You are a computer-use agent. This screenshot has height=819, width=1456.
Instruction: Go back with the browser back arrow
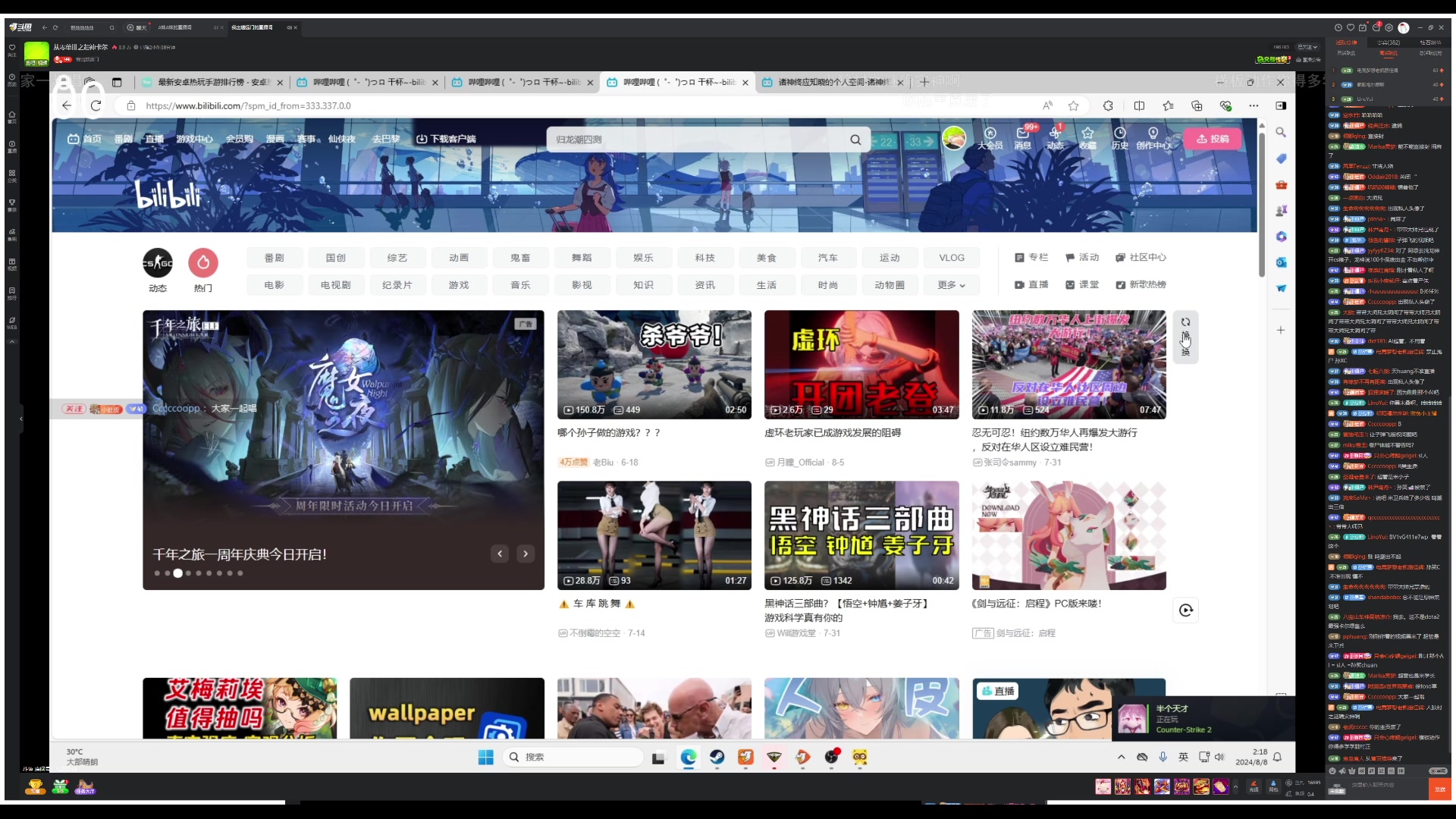point(67,105)
